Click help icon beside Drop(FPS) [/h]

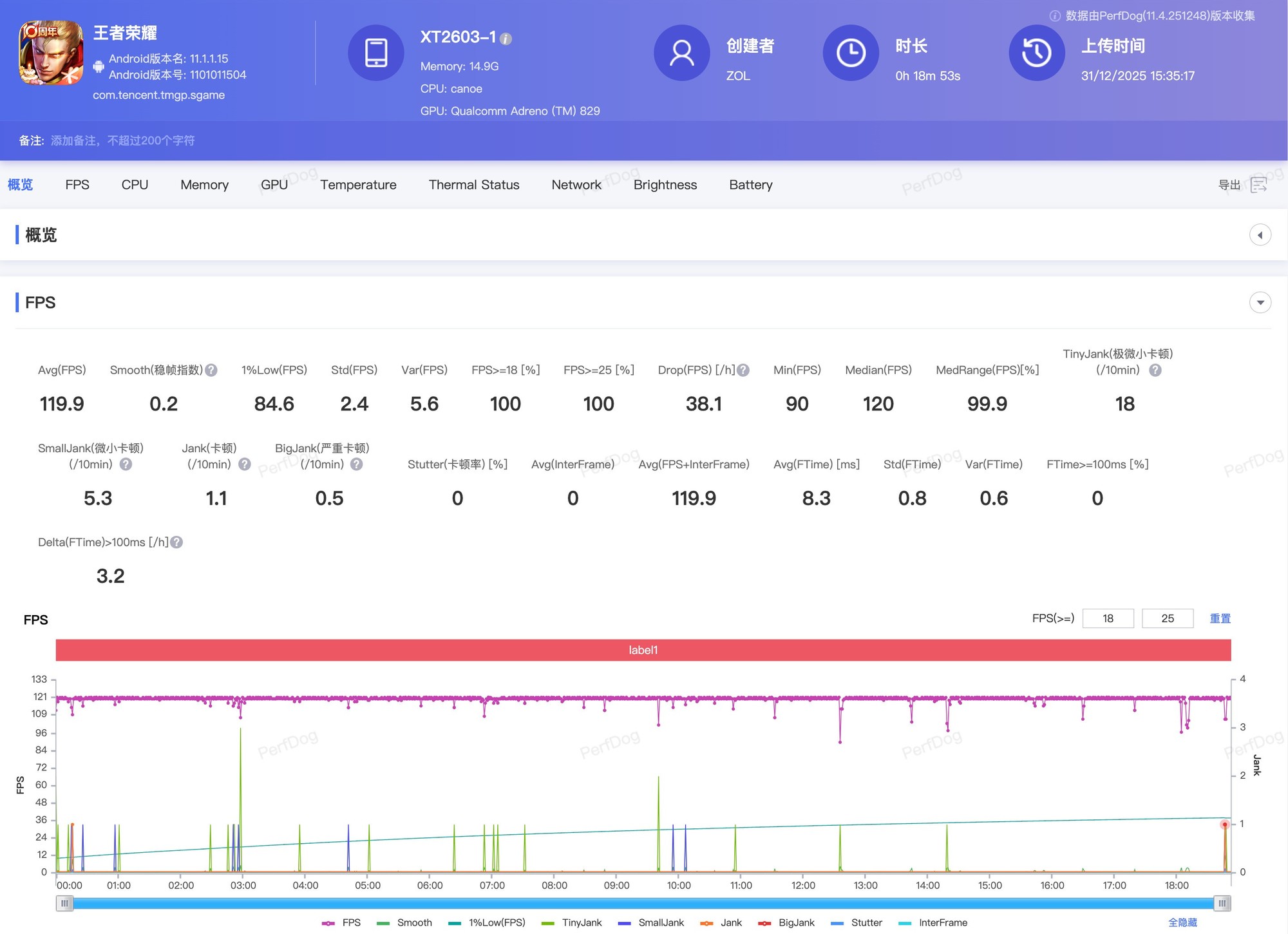click(x=743, y=370)
